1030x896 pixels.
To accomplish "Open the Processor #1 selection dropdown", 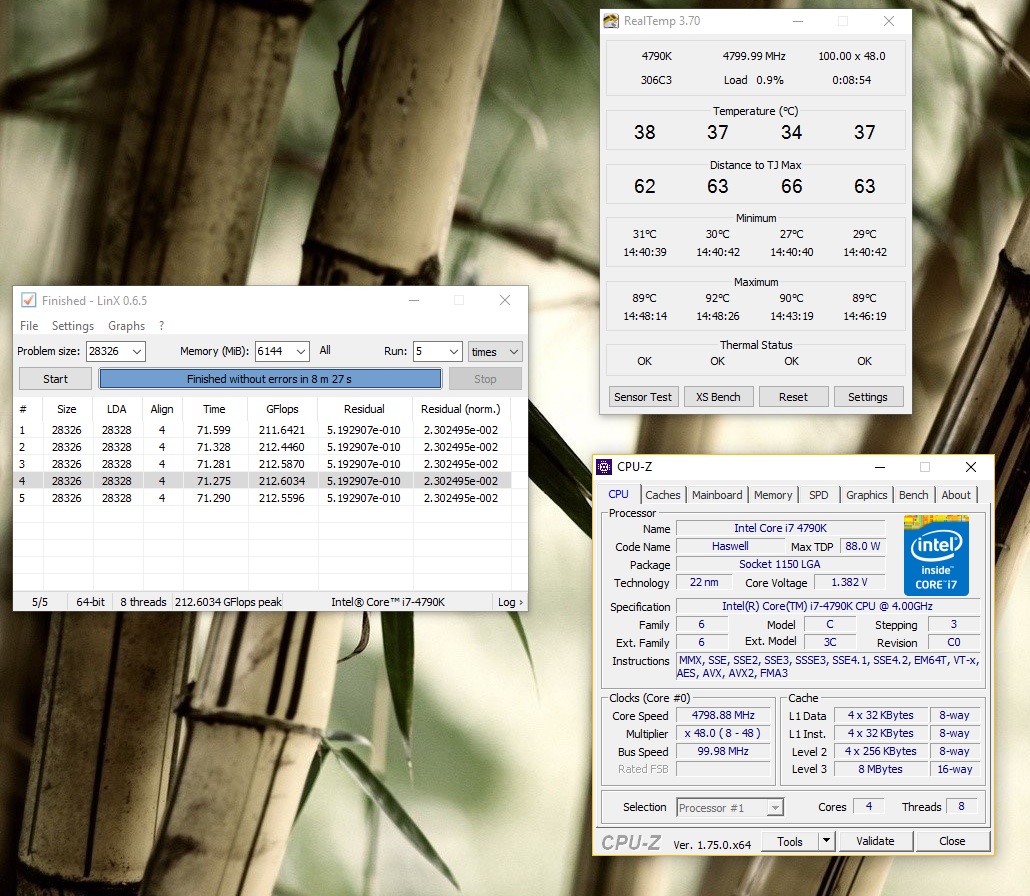I will click(730, 807).
